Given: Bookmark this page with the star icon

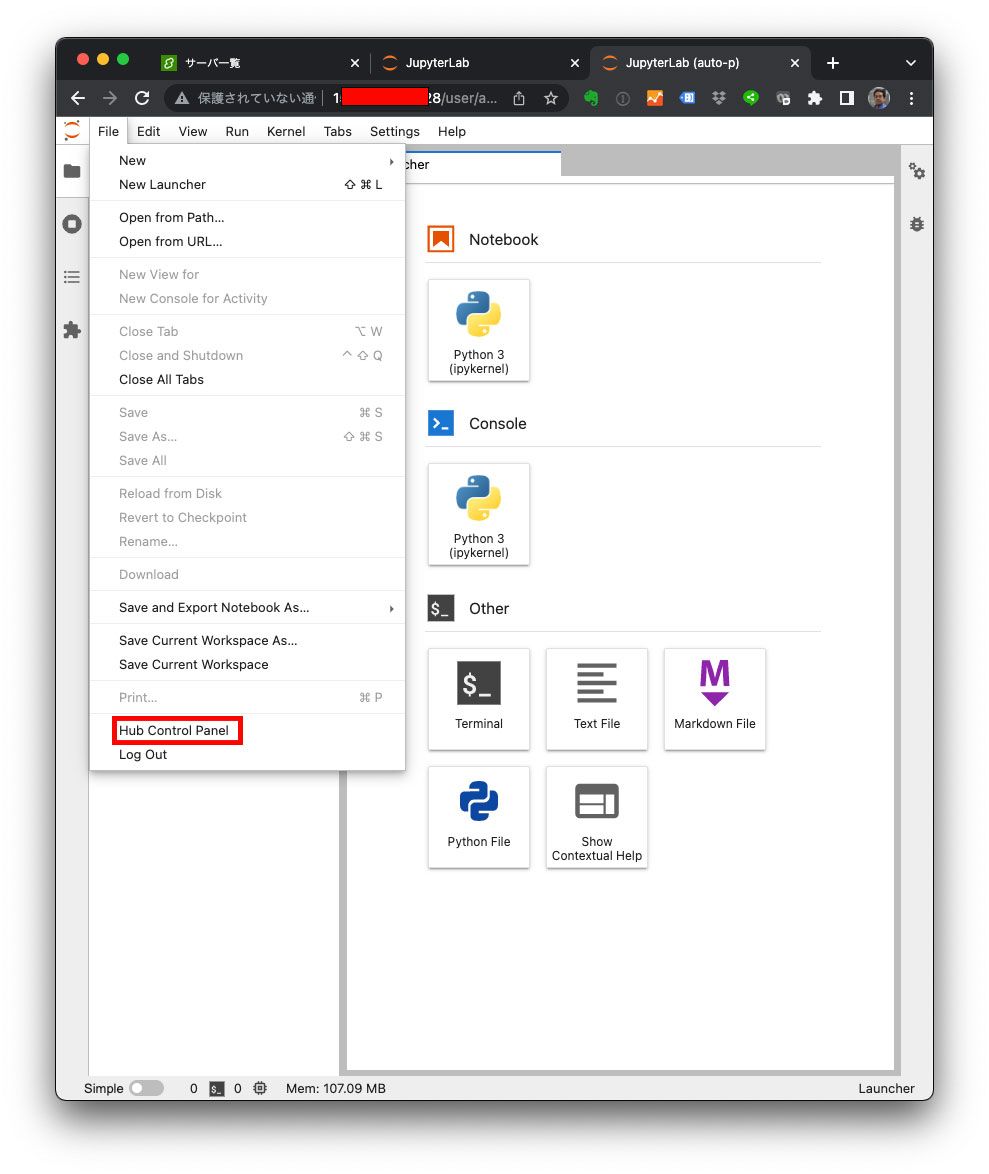Looking at the screenshot, I should (x=551, y=98).
